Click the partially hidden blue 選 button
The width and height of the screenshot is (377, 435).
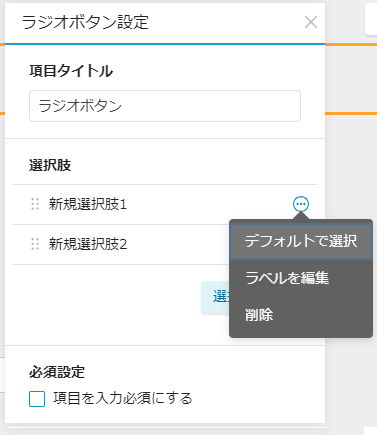tap(215, 297)
